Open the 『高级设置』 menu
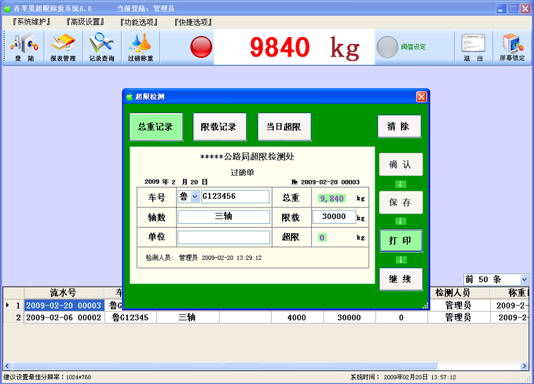 tap(85, 22)
